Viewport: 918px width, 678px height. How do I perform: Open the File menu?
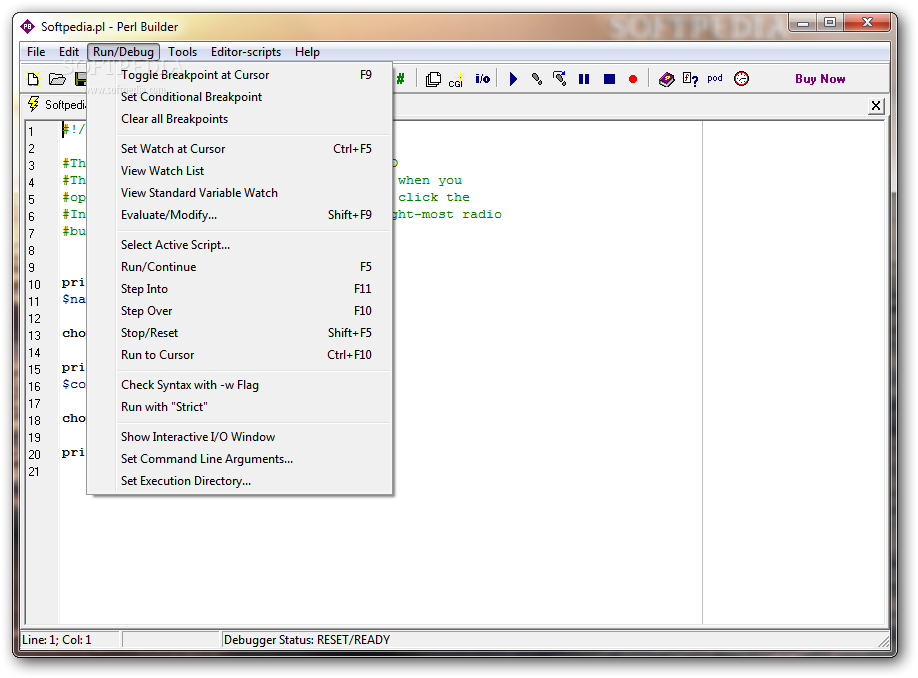click(36, 52)
